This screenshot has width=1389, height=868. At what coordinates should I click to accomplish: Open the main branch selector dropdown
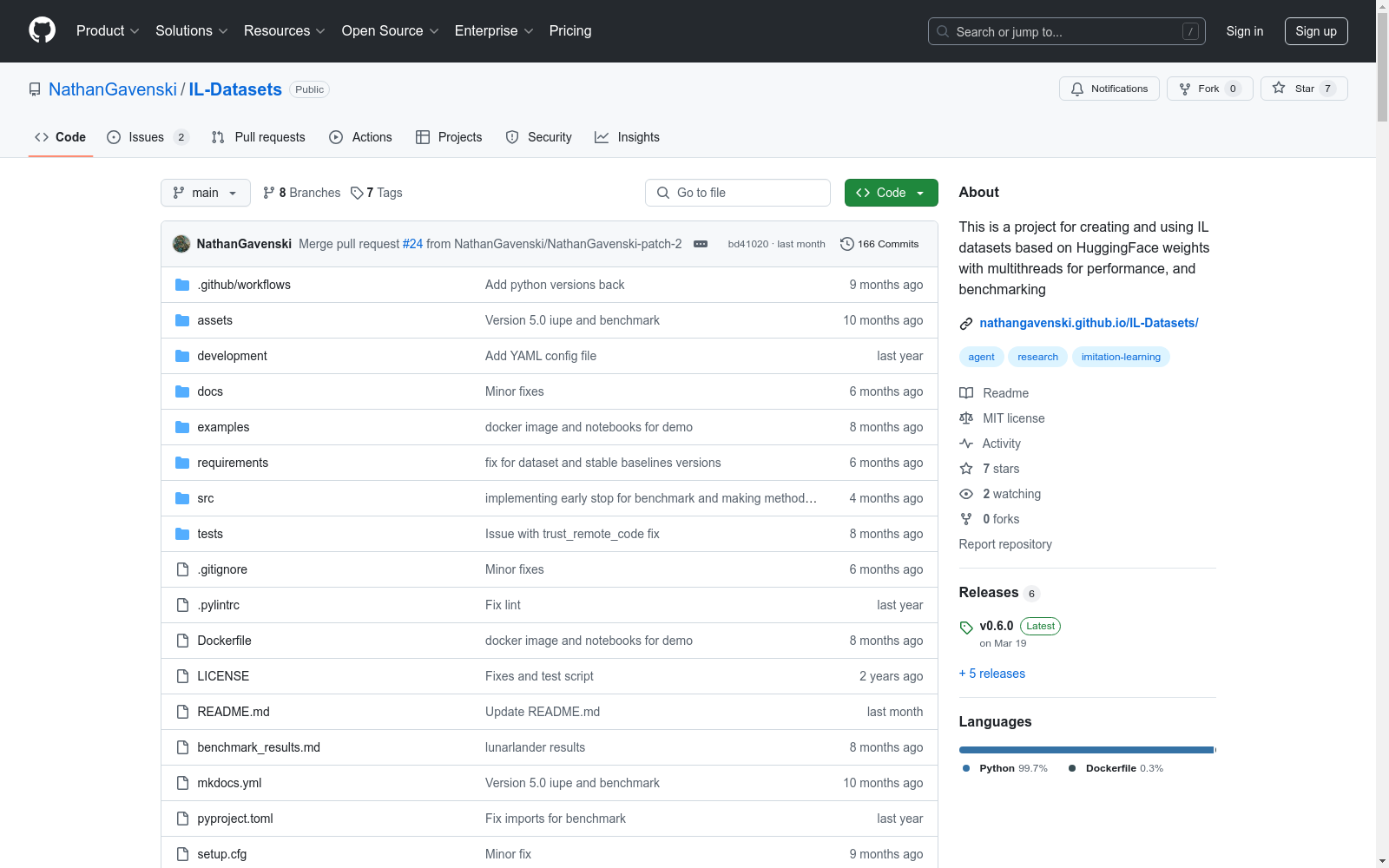click(206, 193)
